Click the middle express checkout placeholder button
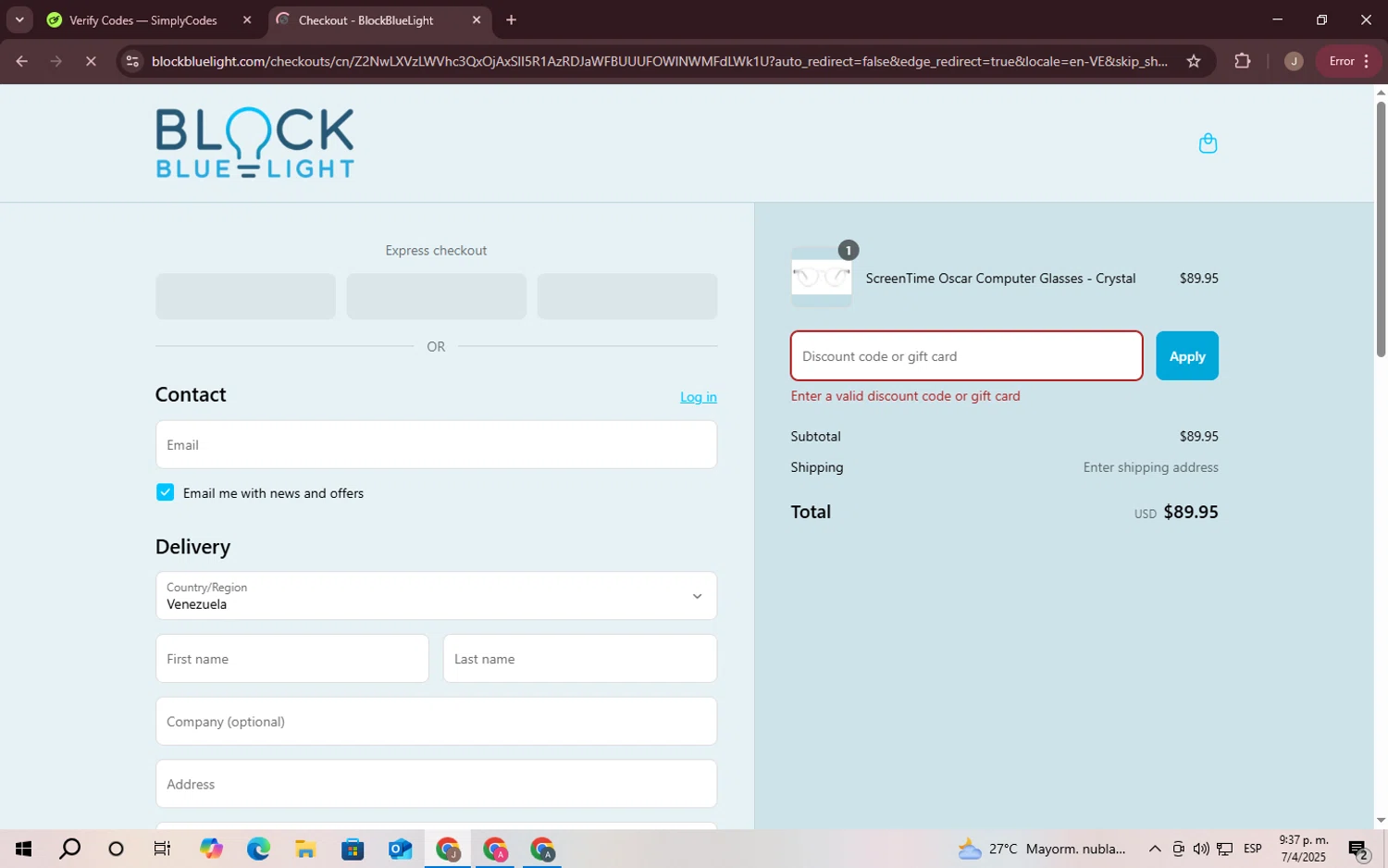The width and height of the screenshot is (1388, 868). coord(436,296)
